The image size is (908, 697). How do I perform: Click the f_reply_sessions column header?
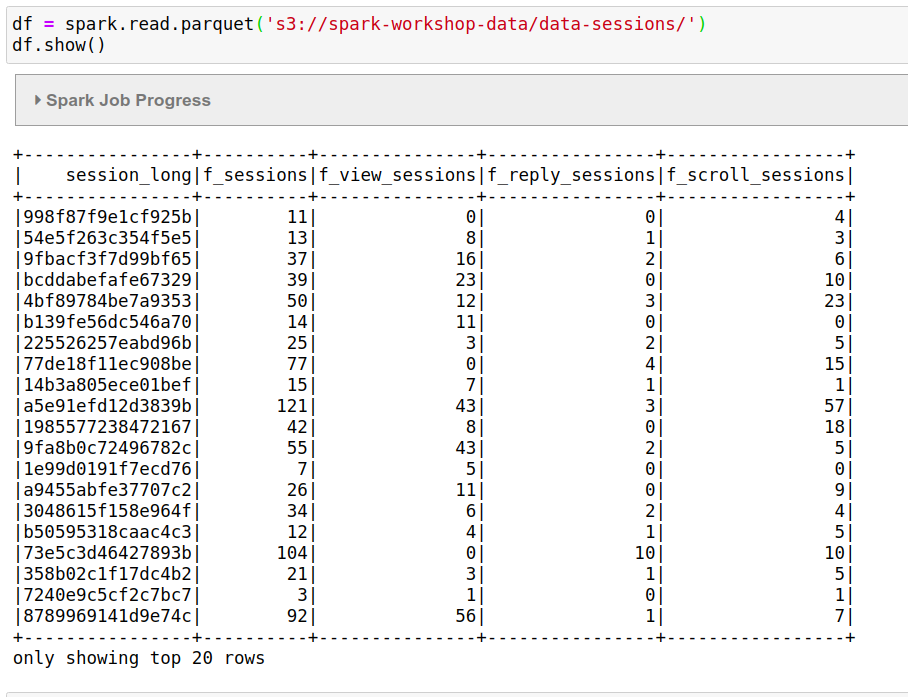point(571,175)
